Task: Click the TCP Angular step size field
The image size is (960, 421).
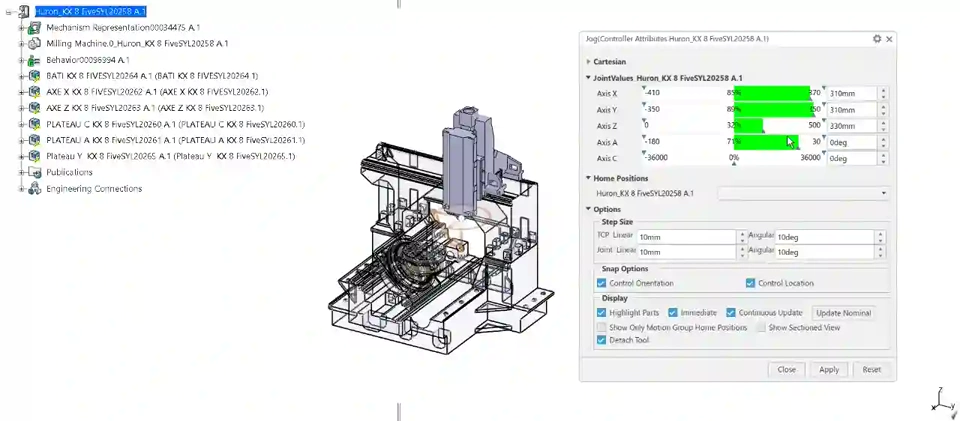Action: coord(825,237)
